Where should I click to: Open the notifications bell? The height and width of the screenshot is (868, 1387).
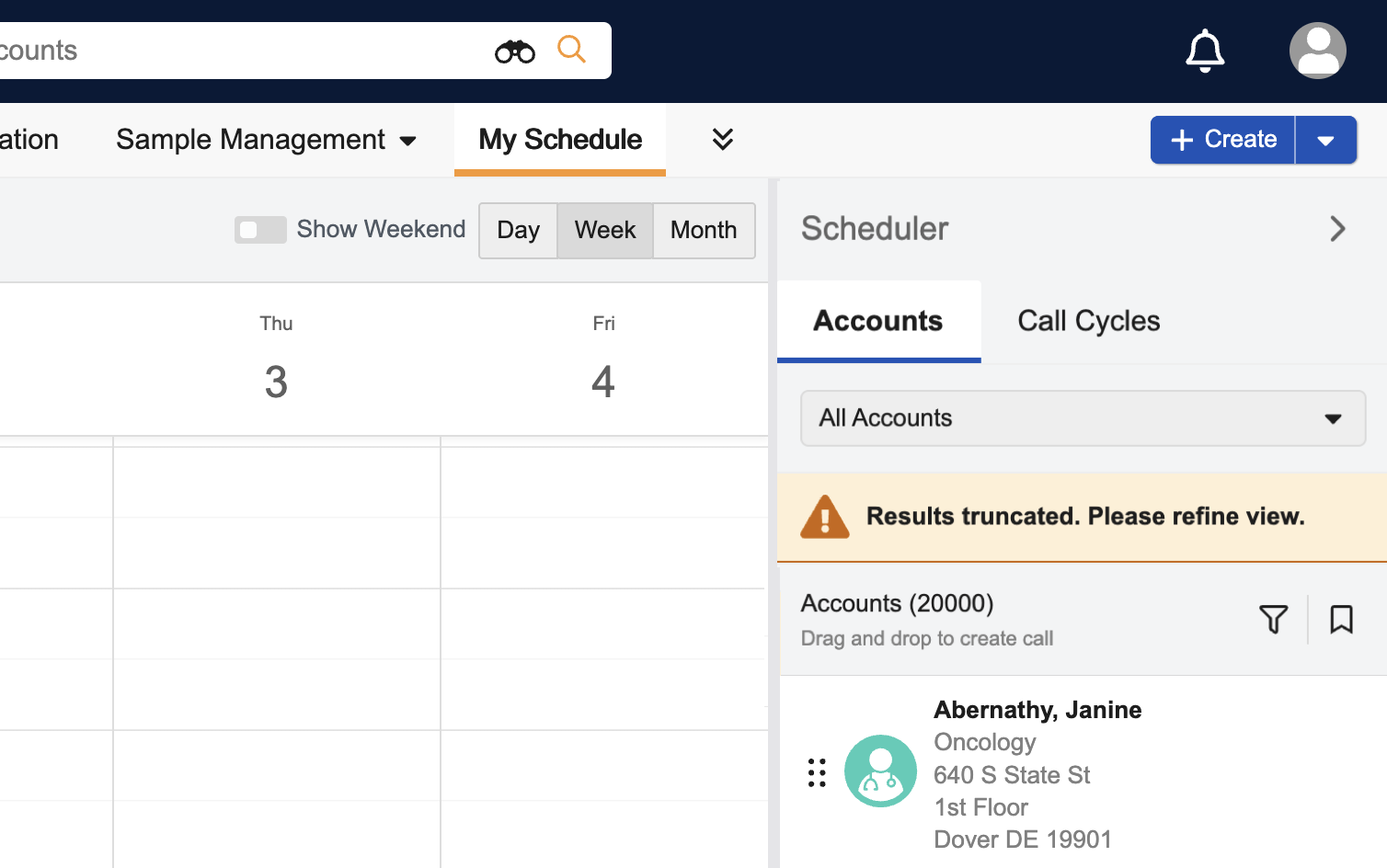click(x=1204, y=51)
